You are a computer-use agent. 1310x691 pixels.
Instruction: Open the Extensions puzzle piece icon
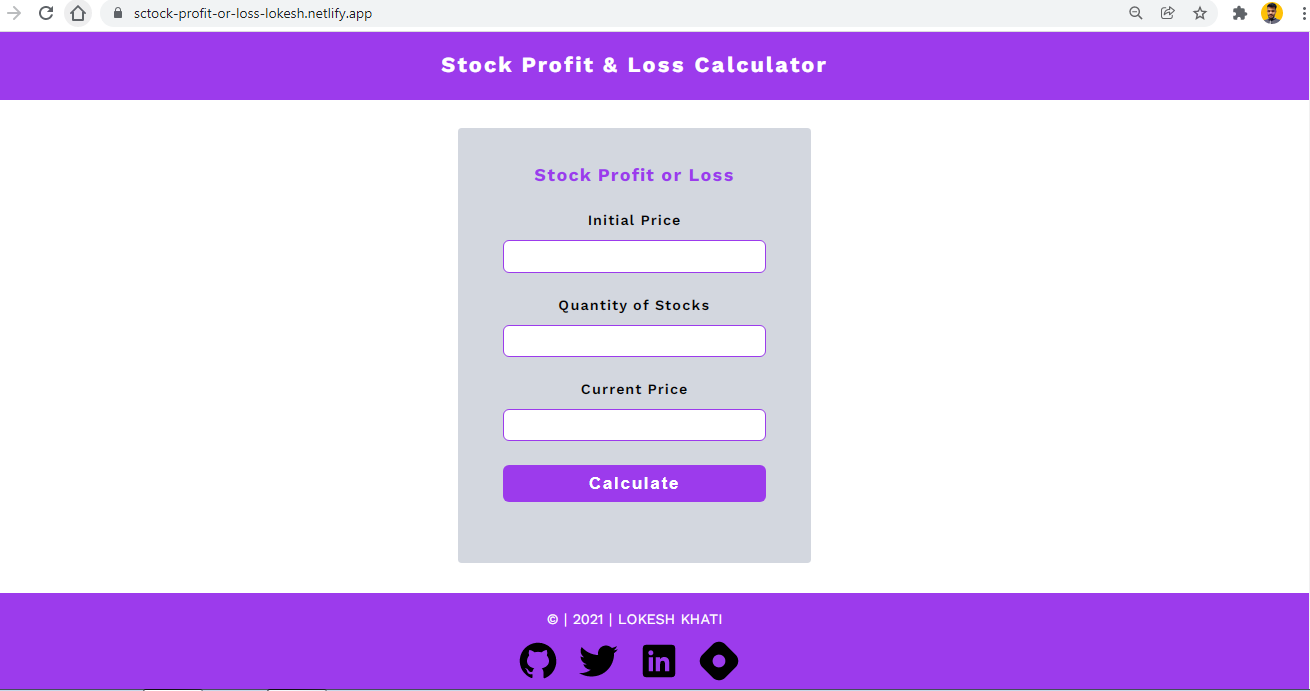1240,14
